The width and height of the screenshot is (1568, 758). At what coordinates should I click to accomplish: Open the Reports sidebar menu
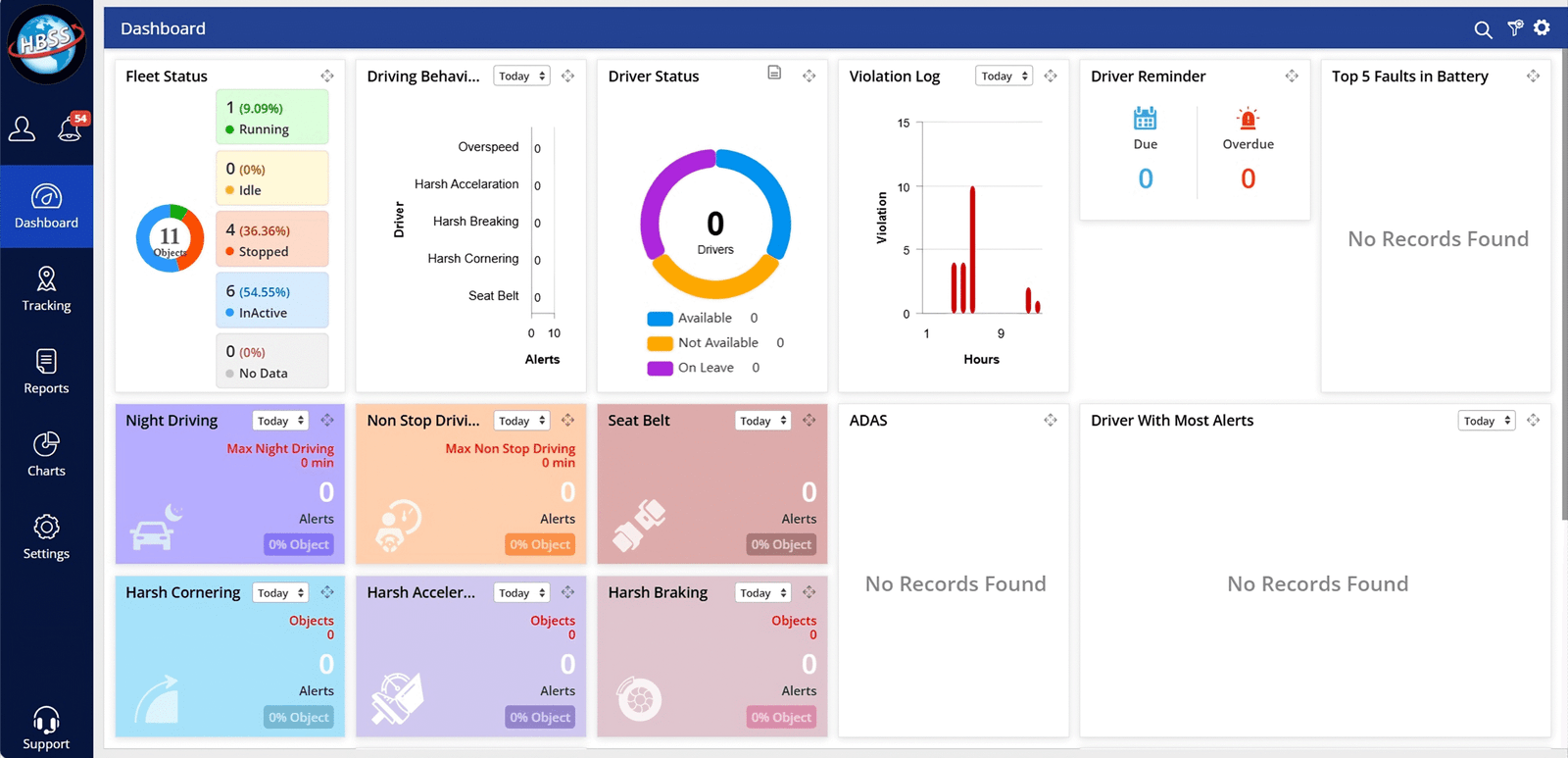pyautogui.click(x=46, y=372)
